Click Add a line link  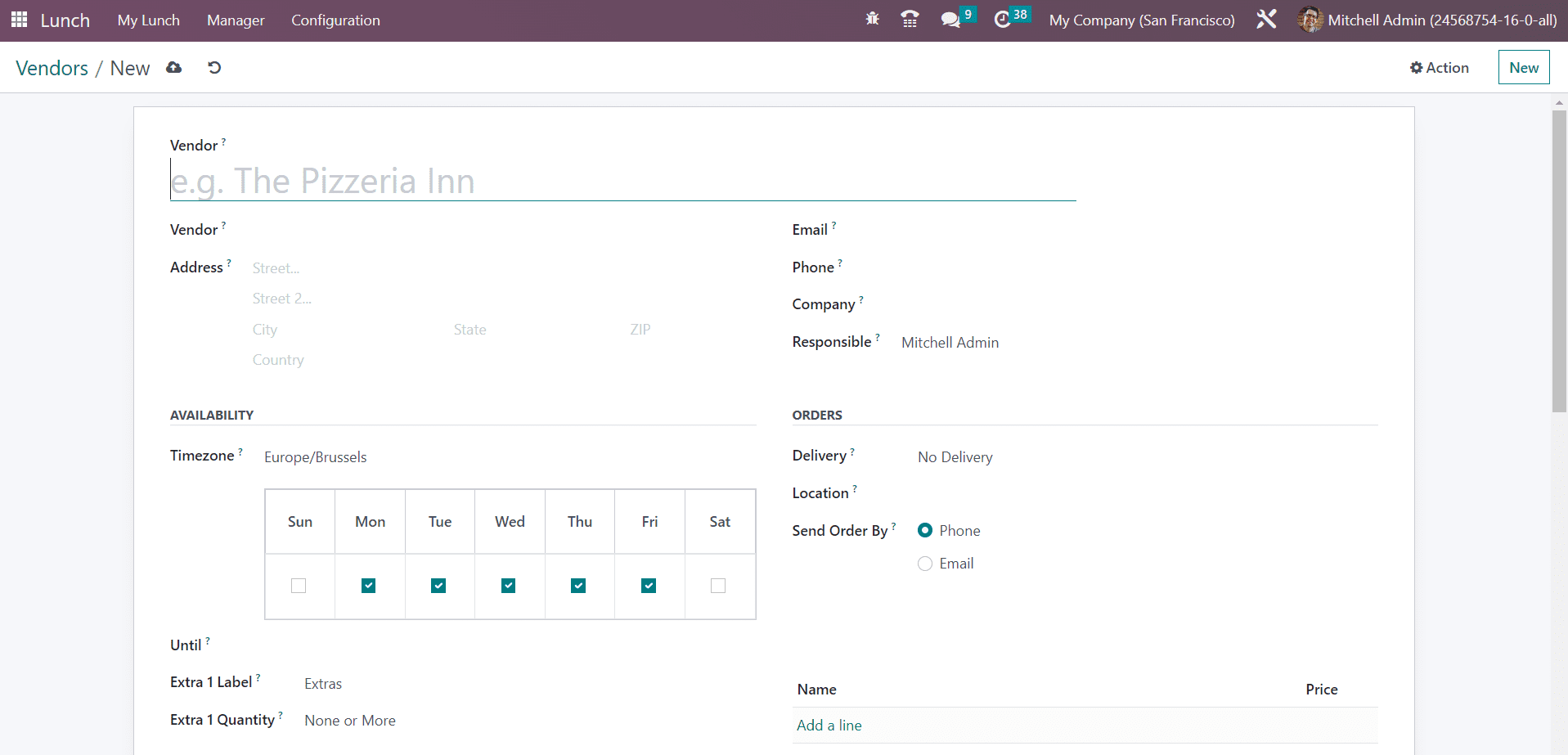pos(829,726)
